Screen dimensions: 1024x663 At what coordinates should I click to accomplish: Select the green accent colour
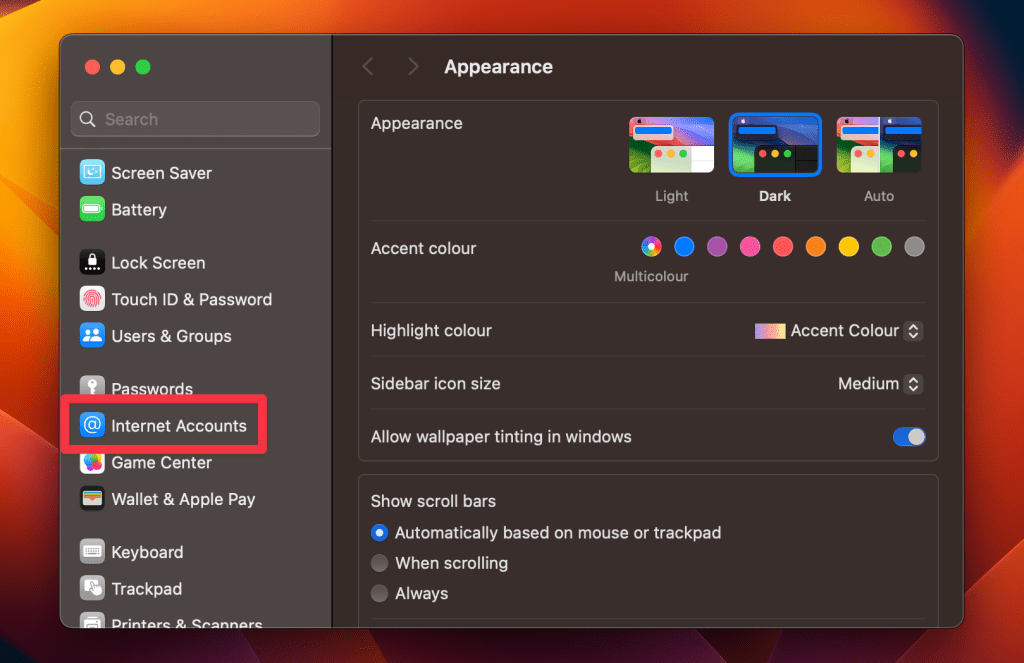882,246
